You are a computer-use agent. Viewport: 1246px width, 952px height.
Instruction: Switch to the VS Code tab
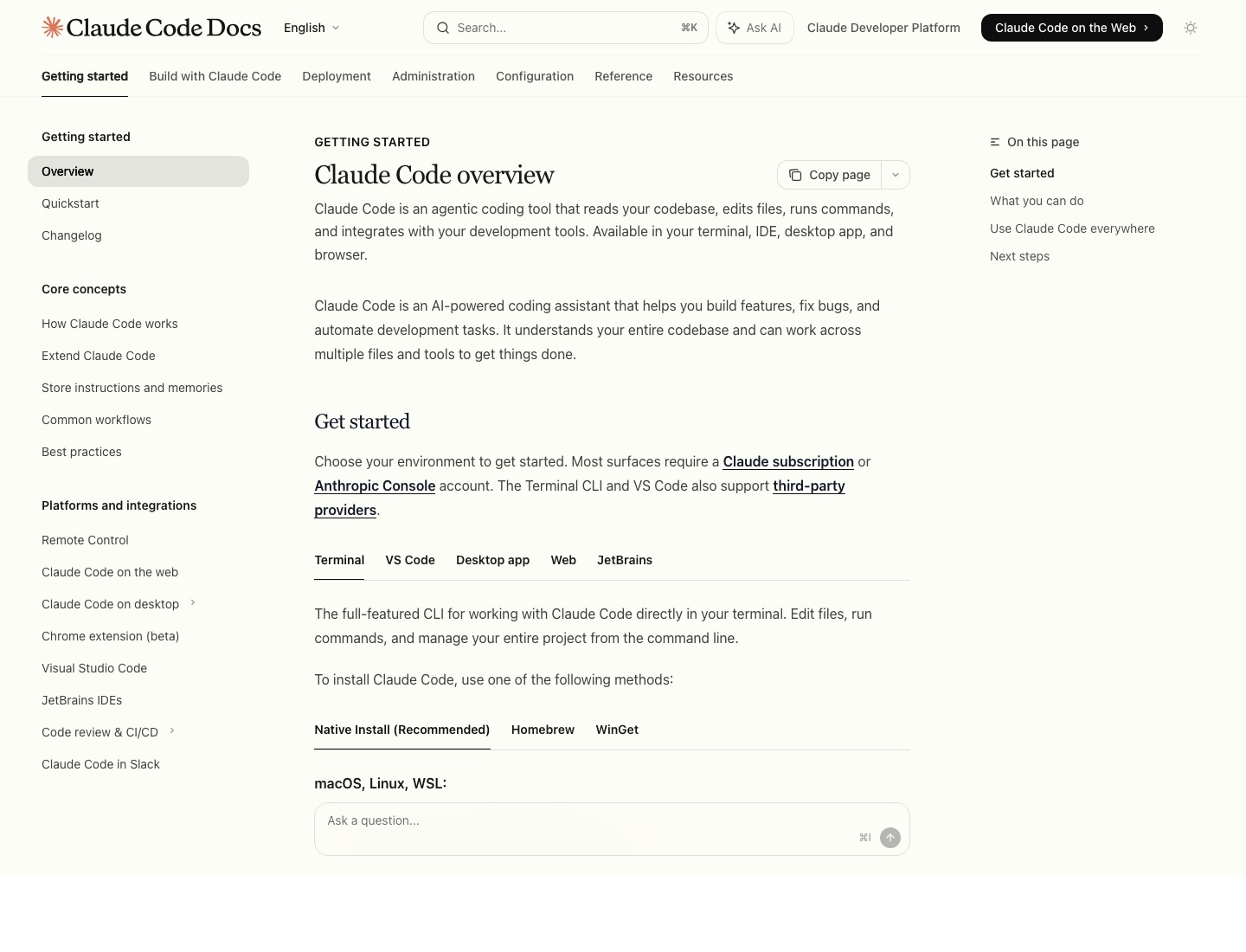(410, 560)
